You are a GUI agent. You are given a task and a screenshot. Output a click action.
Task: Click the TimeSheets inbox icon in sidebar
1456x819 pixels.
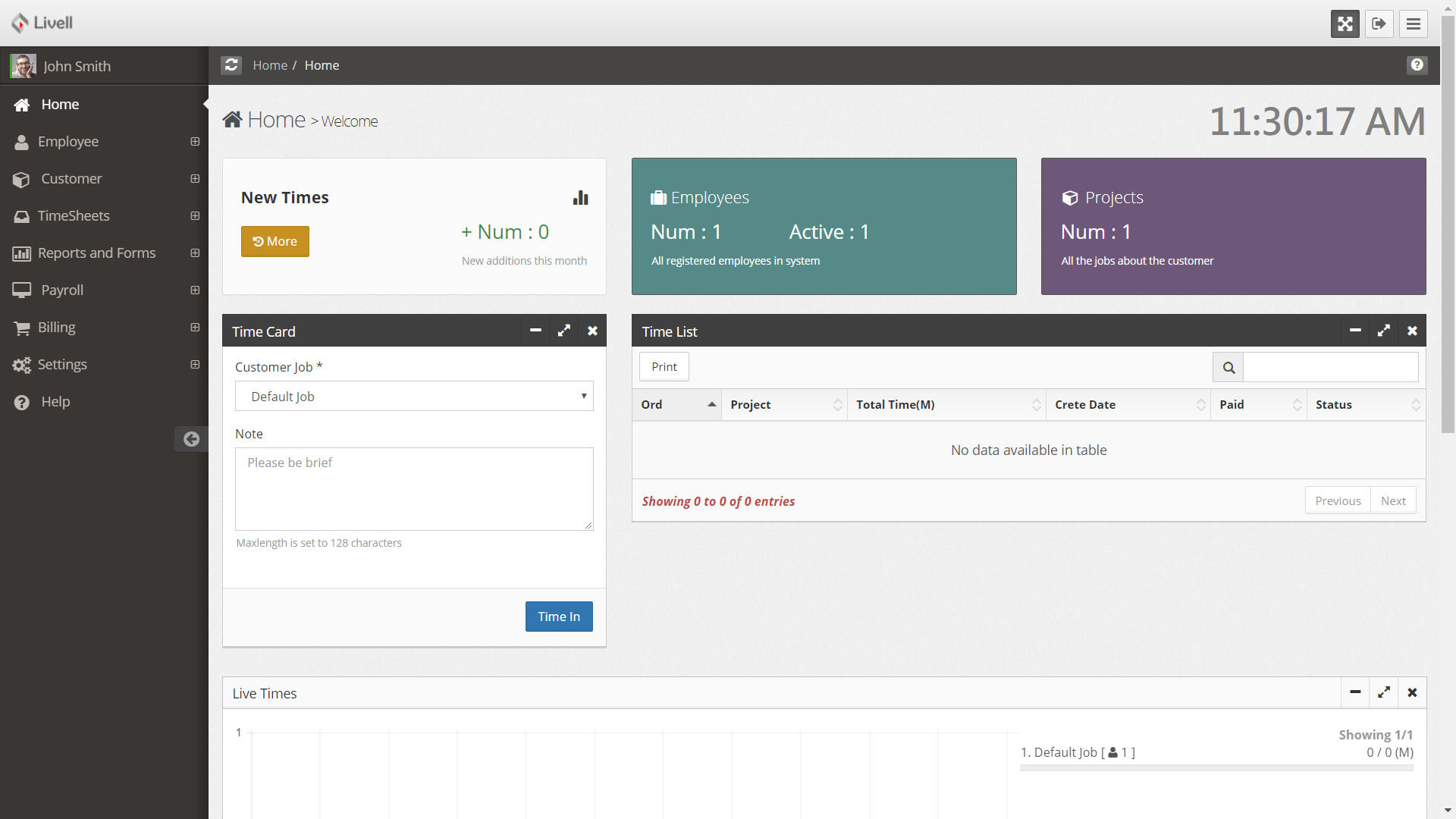[21, 216]
